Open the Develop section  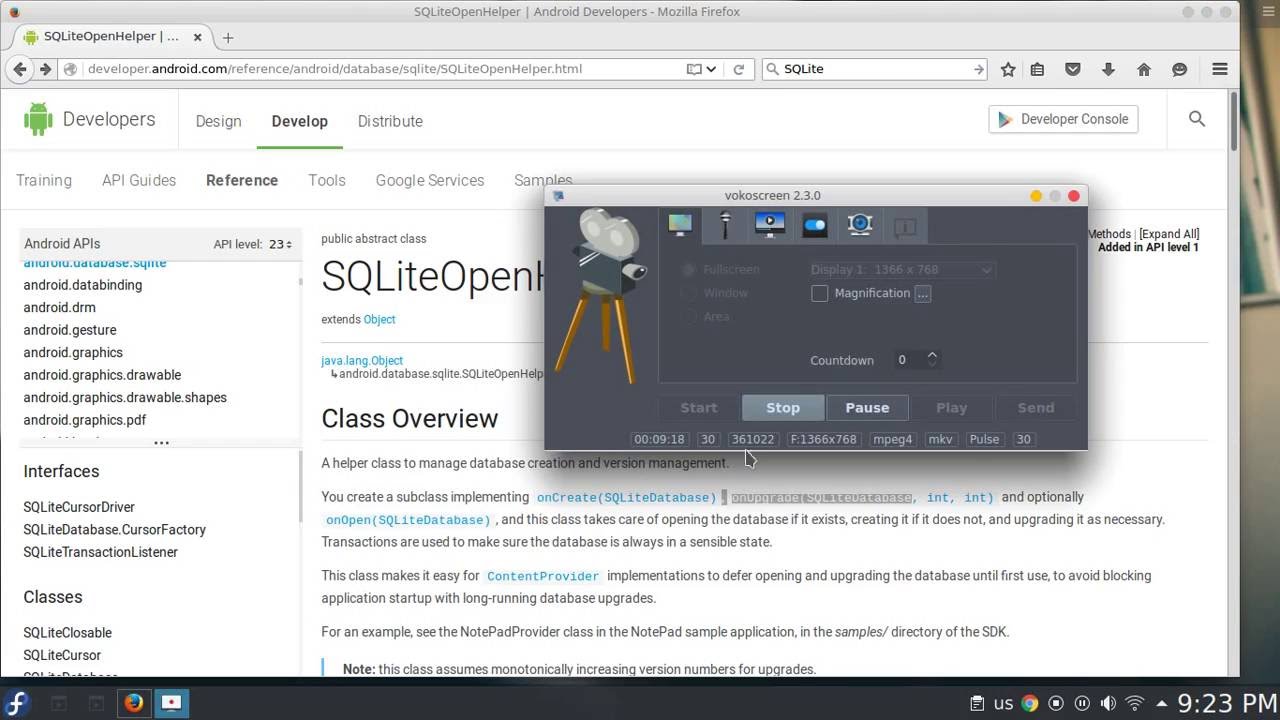[x=299, y=121]
